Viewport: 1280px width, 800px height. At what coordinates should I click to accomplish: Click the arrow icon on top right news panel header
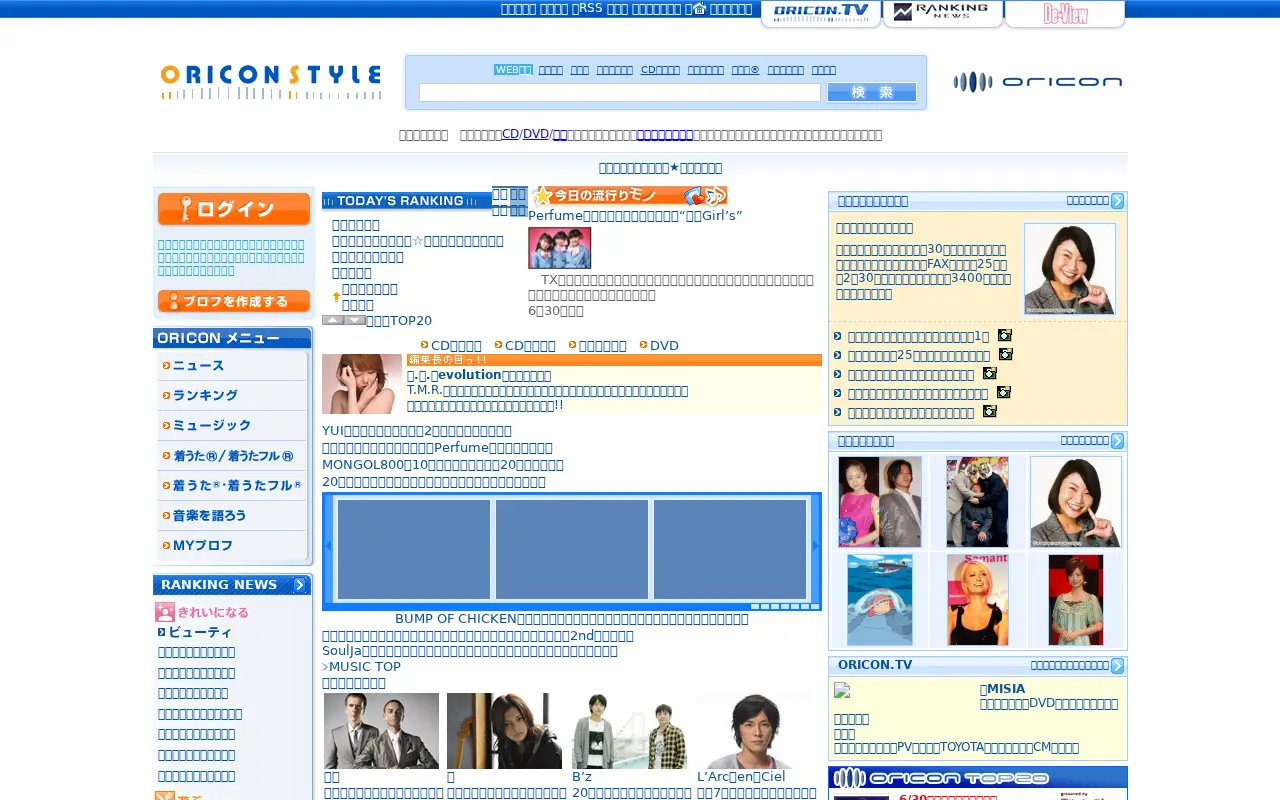1117,201
